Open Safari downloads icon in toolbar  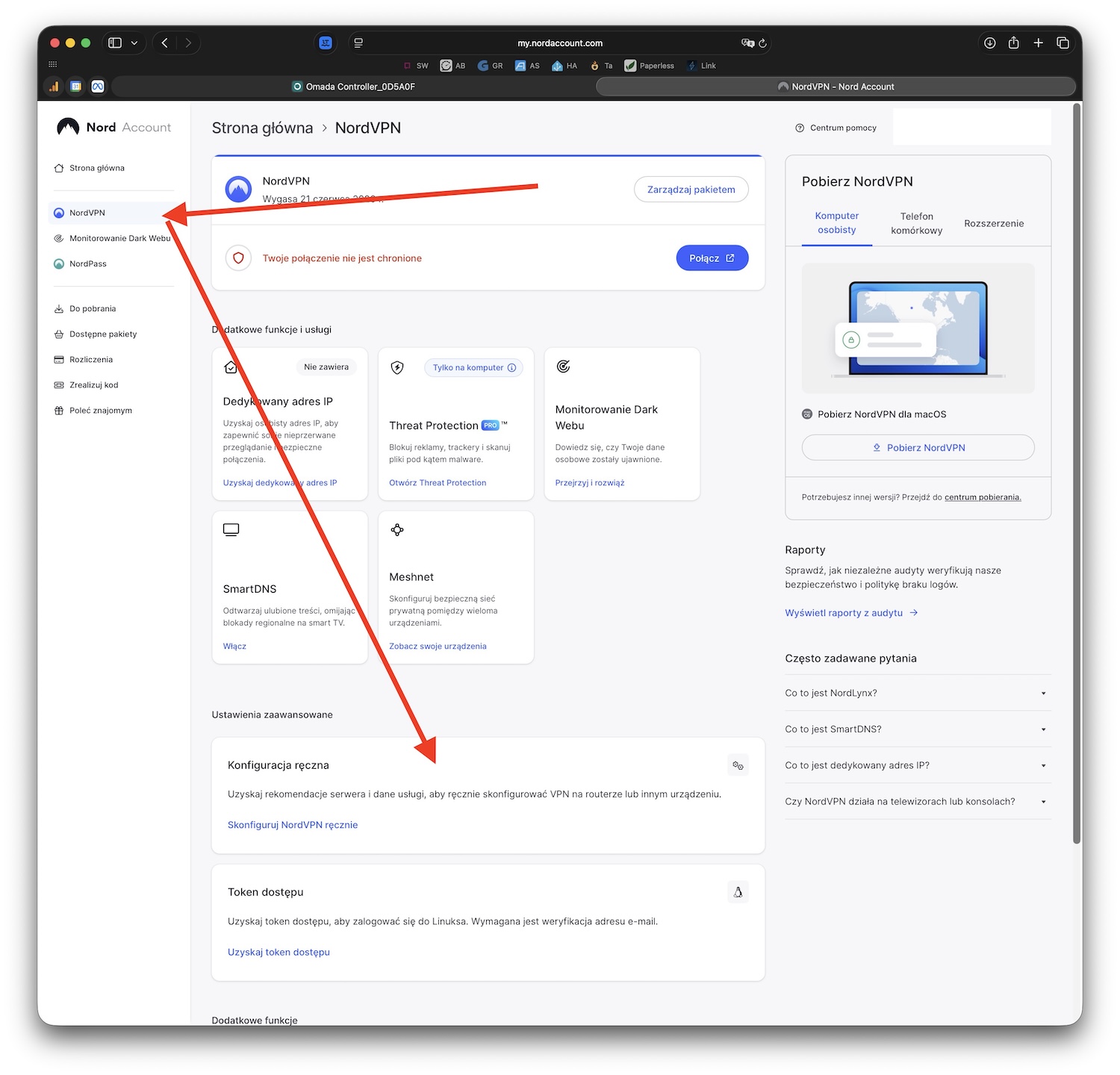[x=989, y=43]
